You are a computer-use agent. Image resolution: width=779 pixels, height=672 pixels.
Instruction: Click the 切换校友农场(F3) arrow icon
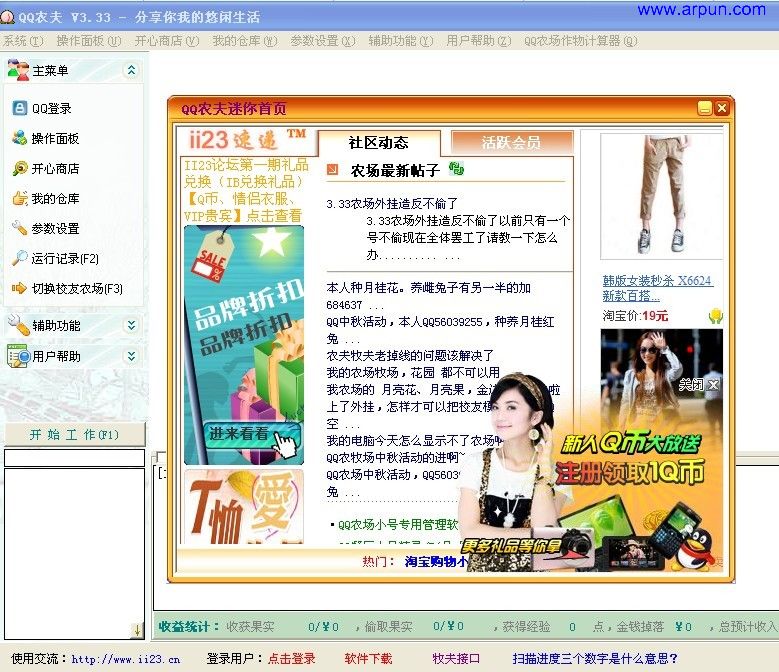click(x=19, y=288)
